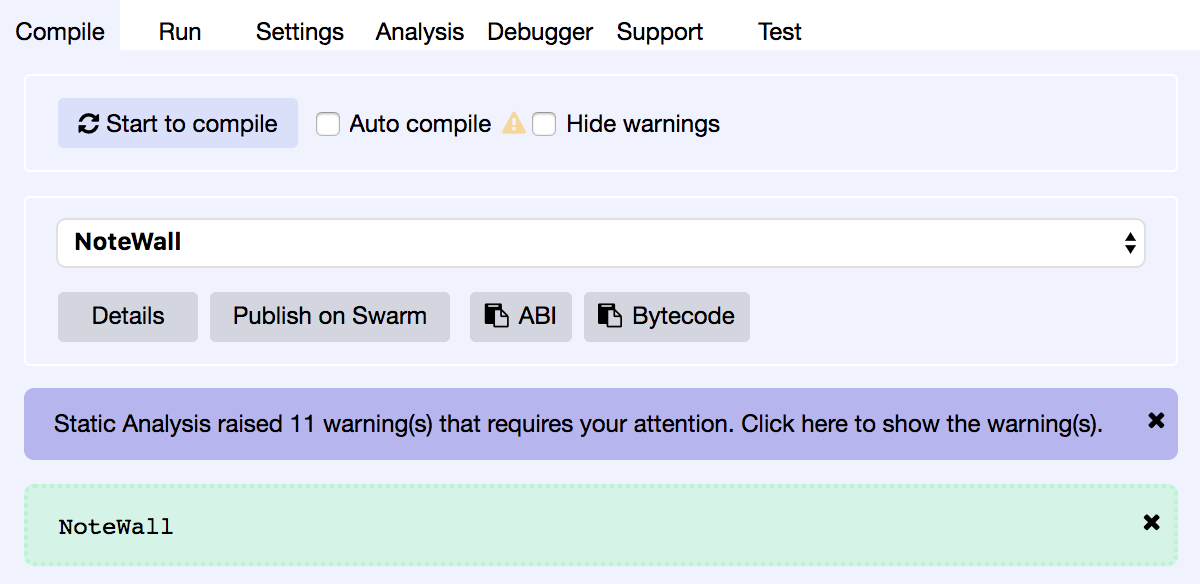Open the Settings tab

click(300, 32)
